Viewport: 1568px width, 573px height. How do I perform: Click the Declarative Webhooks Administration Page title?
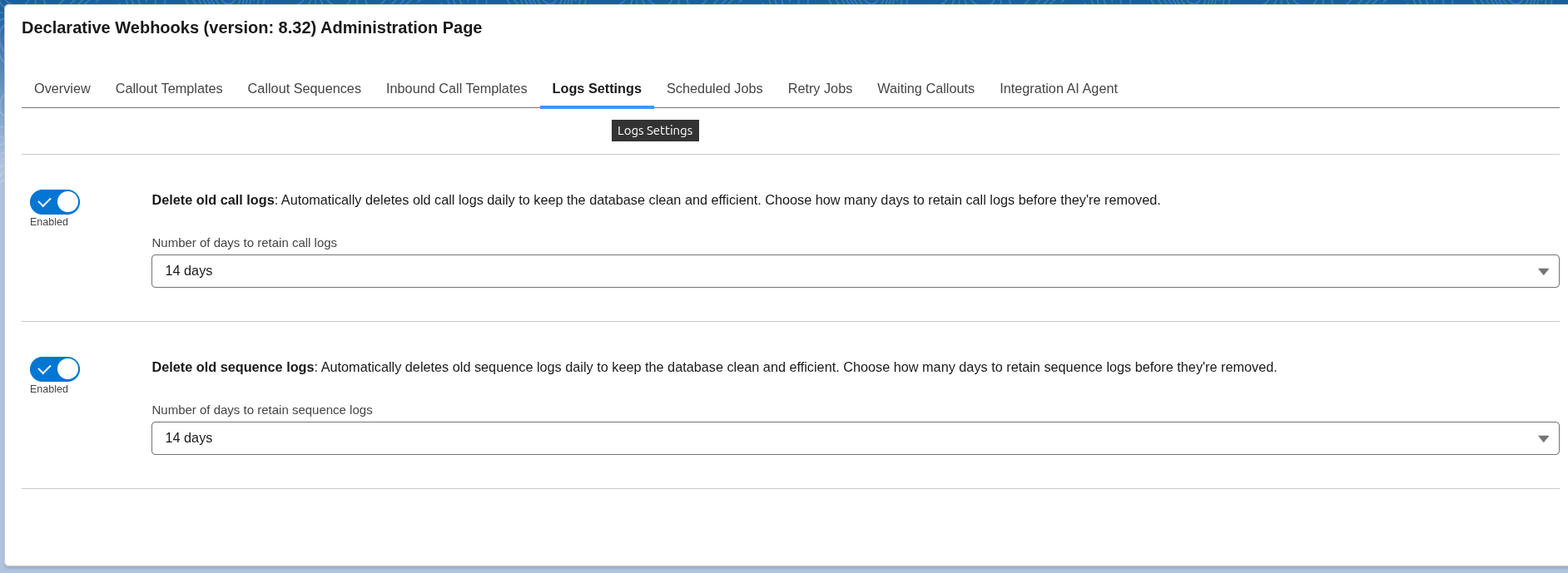point(251,27)
